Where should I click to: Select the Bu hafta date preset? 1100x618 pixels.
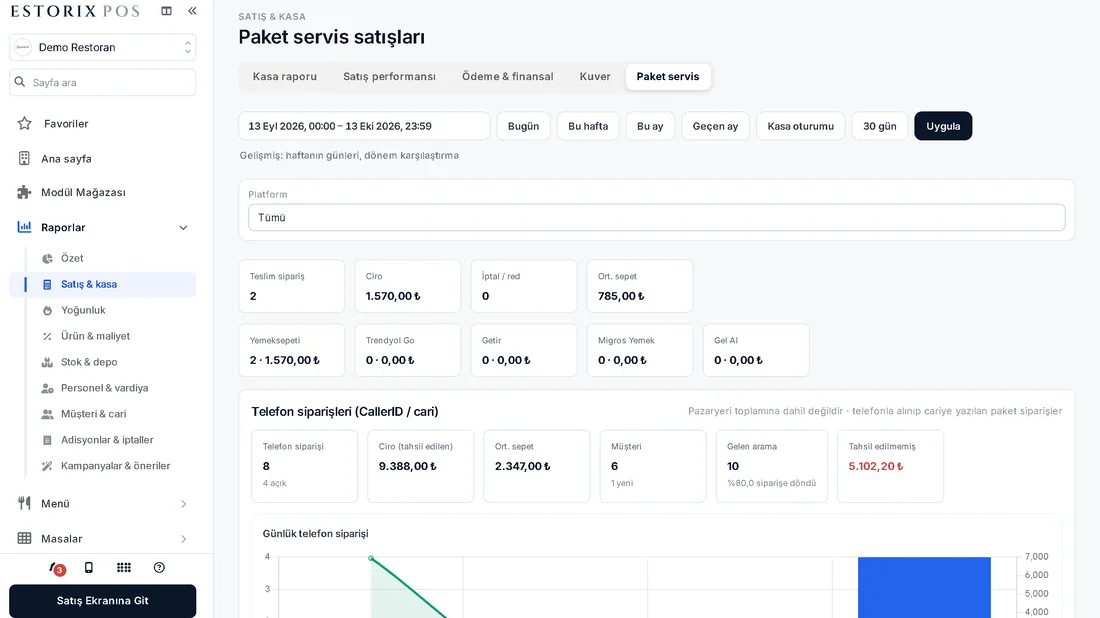pyautogui.click(x=588, y=126)
